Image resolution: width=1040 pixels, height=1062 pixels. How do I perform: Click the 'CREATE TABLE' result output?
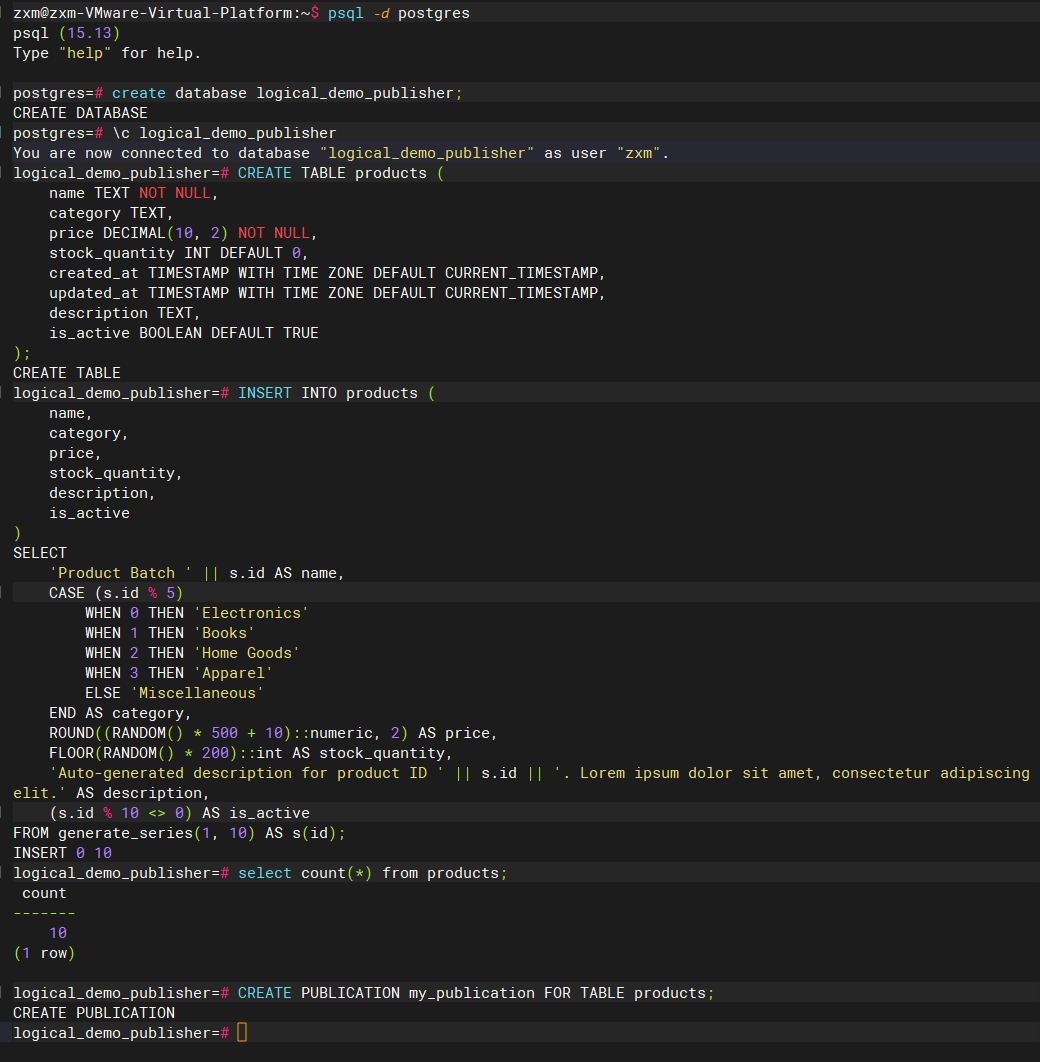(x=66, y=373)
